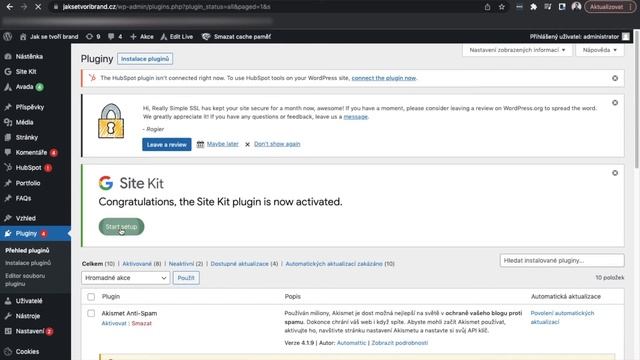Tick the select-all plugins checkbox
The height and width of the screenshot is (360, 640).
point(91,297)
